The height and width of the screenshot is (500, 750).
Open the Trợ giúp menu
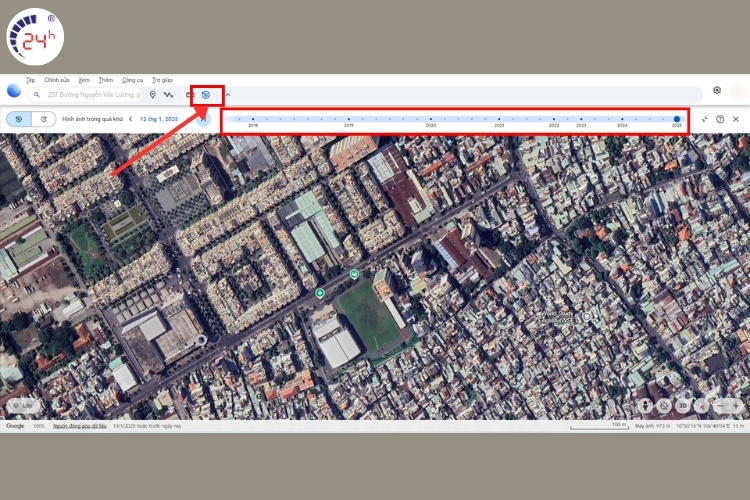pos(162,80)
